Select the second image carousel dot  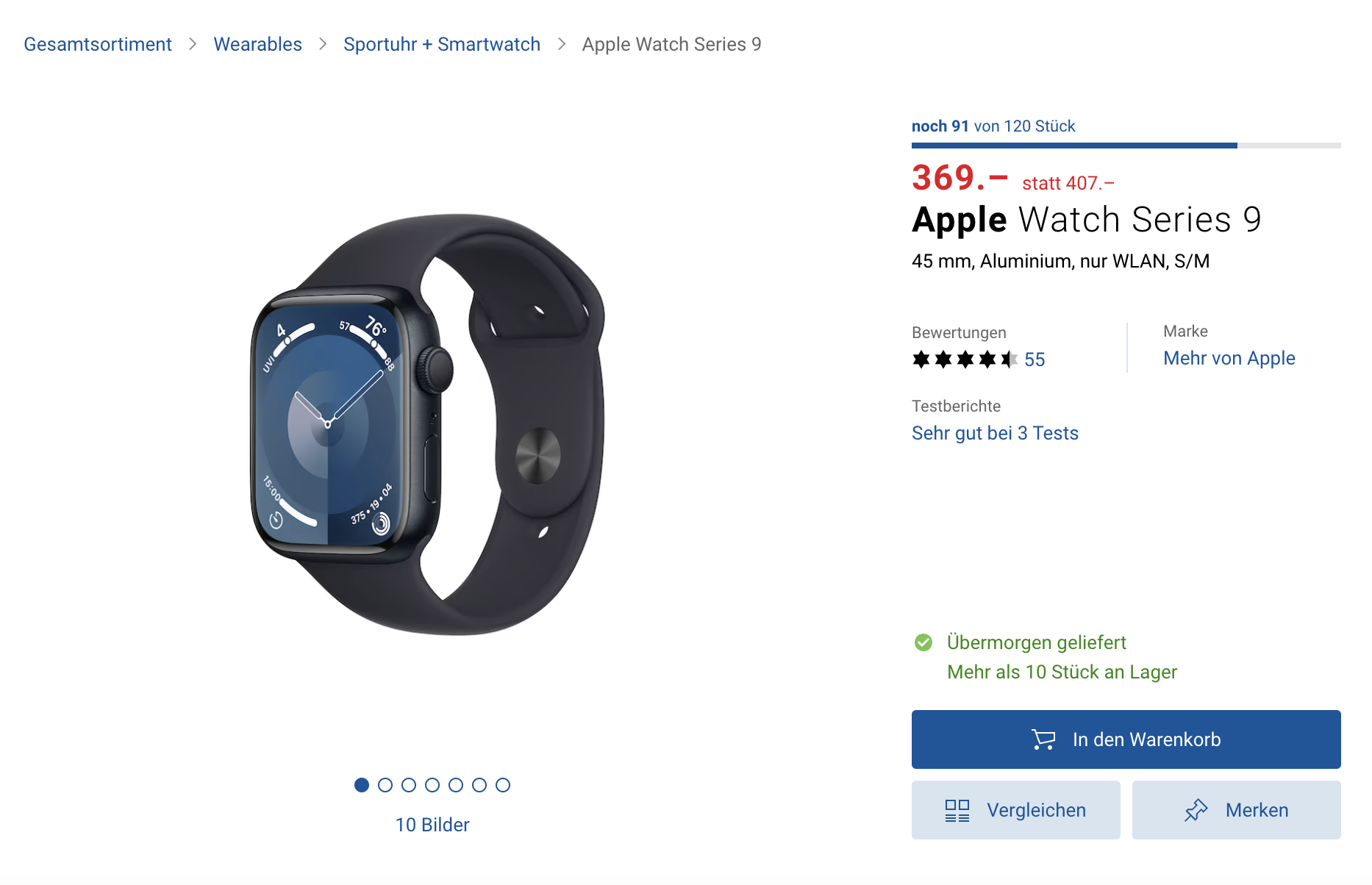(x=385, y=785)
